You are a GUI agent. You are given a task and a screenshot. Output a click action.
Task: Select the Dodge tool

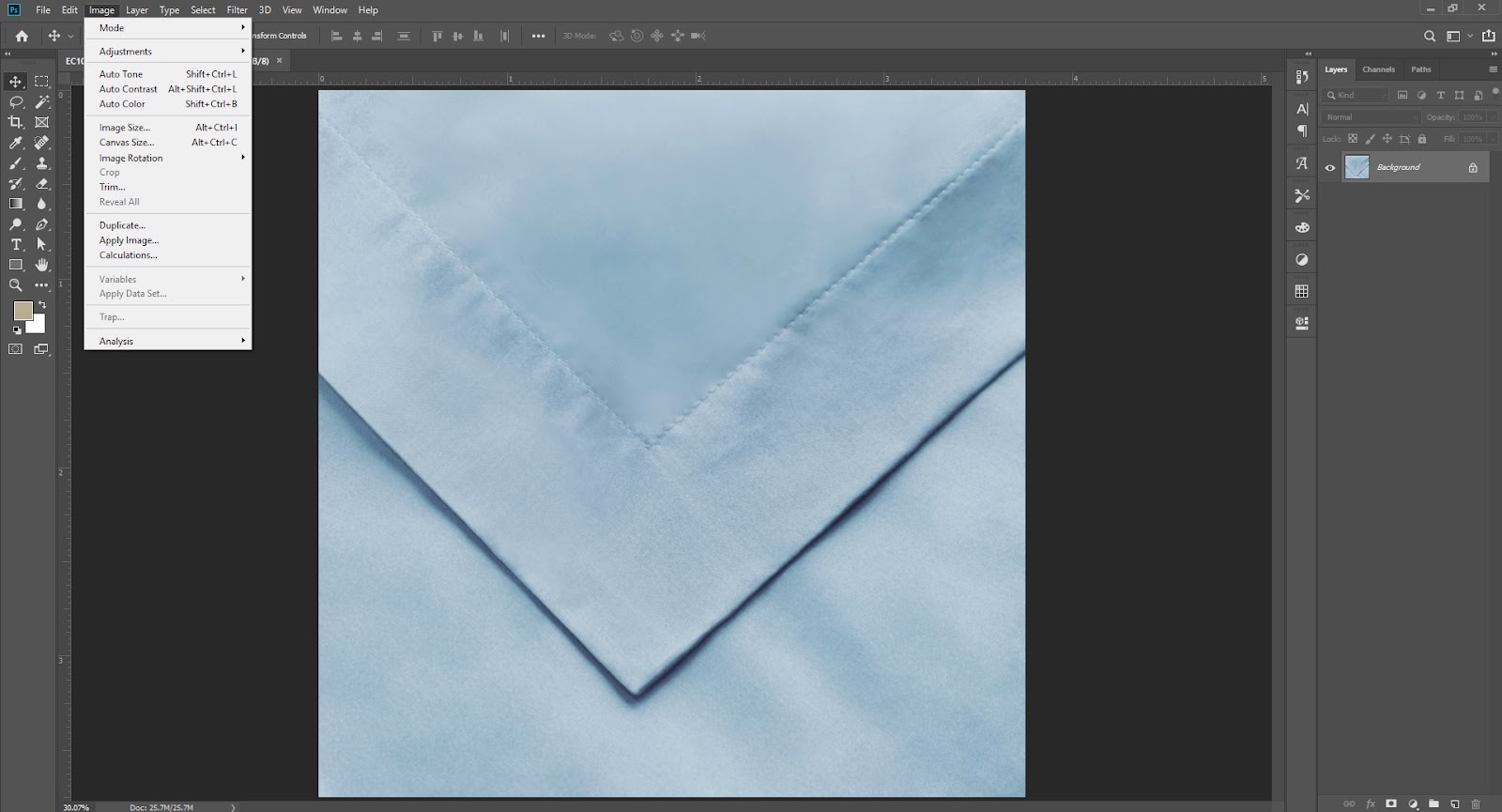[x=16, y=224]
